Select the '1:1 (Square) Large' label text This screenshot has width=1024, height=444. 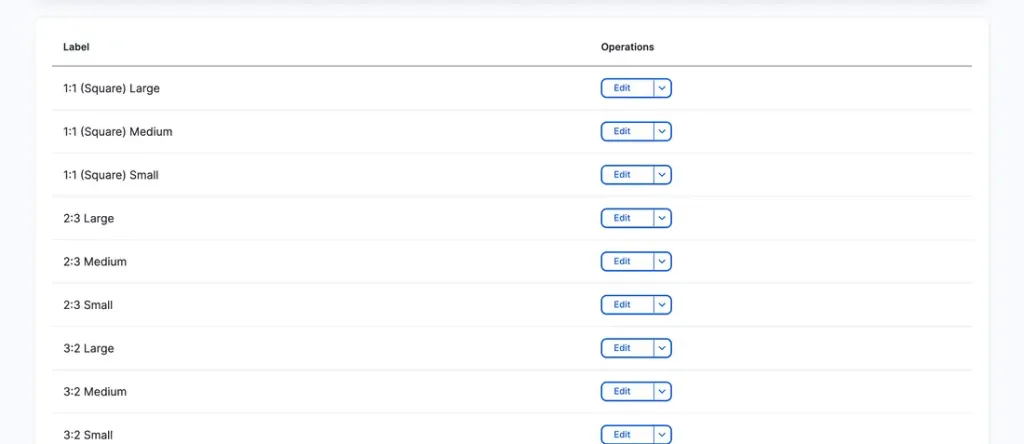point(111,88)
